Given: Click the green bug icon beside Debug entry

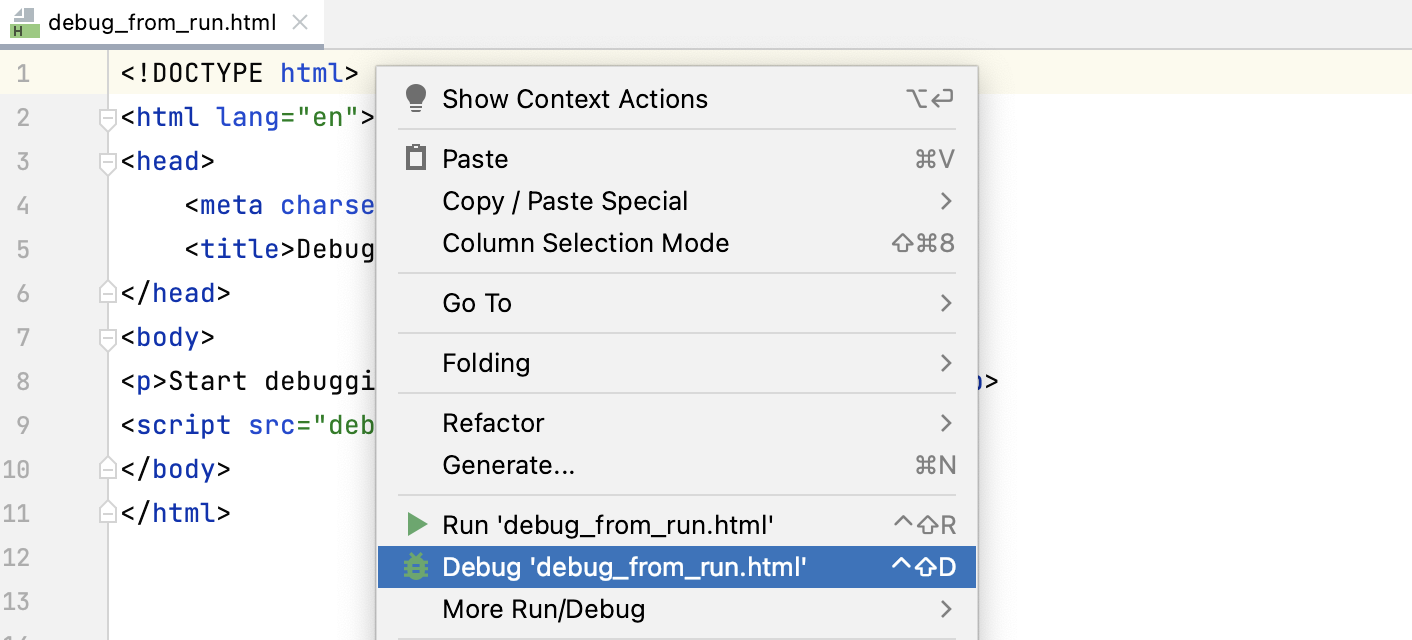Looking at the screenshot, I should [416, 566].
